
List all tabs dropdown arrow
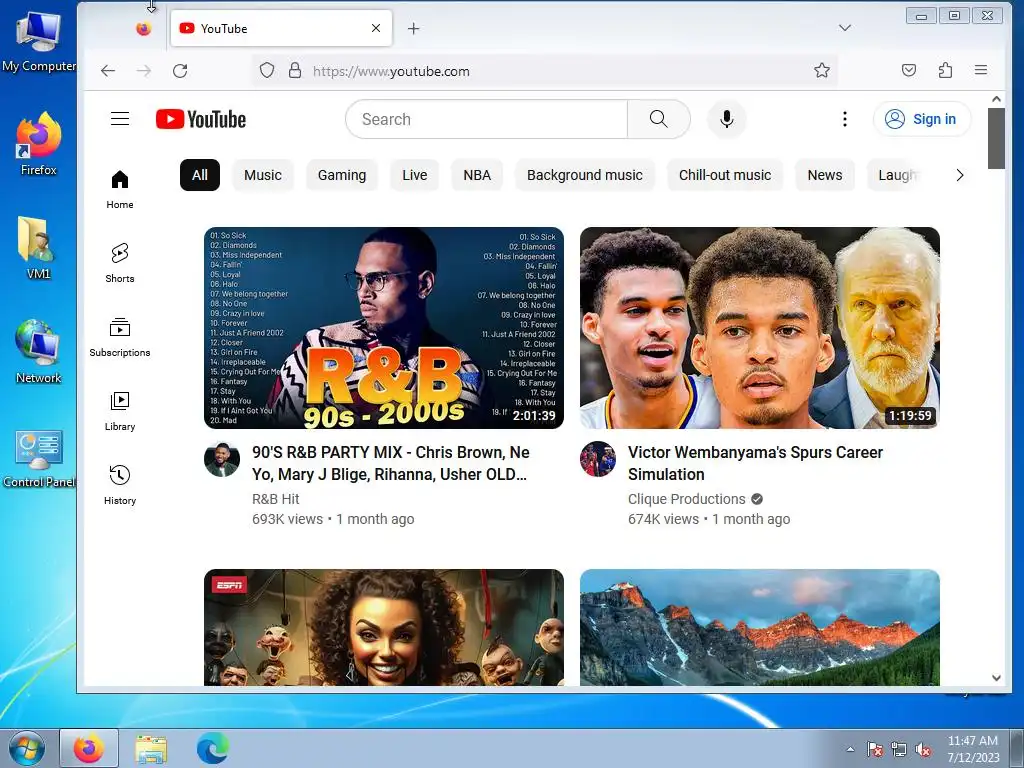coord(844,28)
